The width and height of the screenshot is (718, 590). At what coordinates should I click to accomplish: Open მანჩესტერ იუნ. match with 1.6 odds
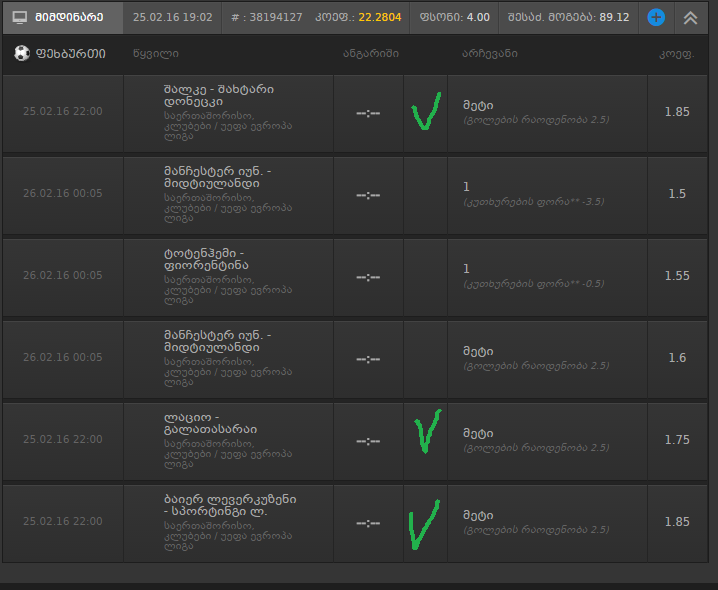point(218,341)
